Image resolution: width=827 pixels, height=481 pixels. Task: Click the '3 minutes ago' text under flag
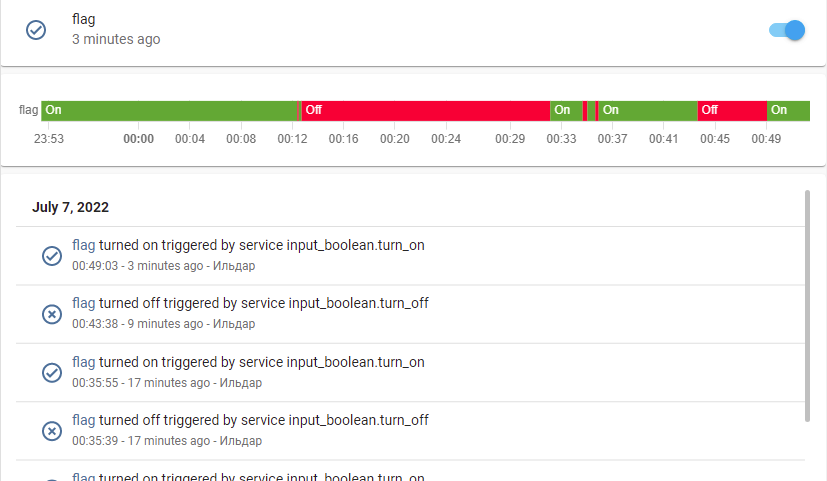tap(116, 40)
